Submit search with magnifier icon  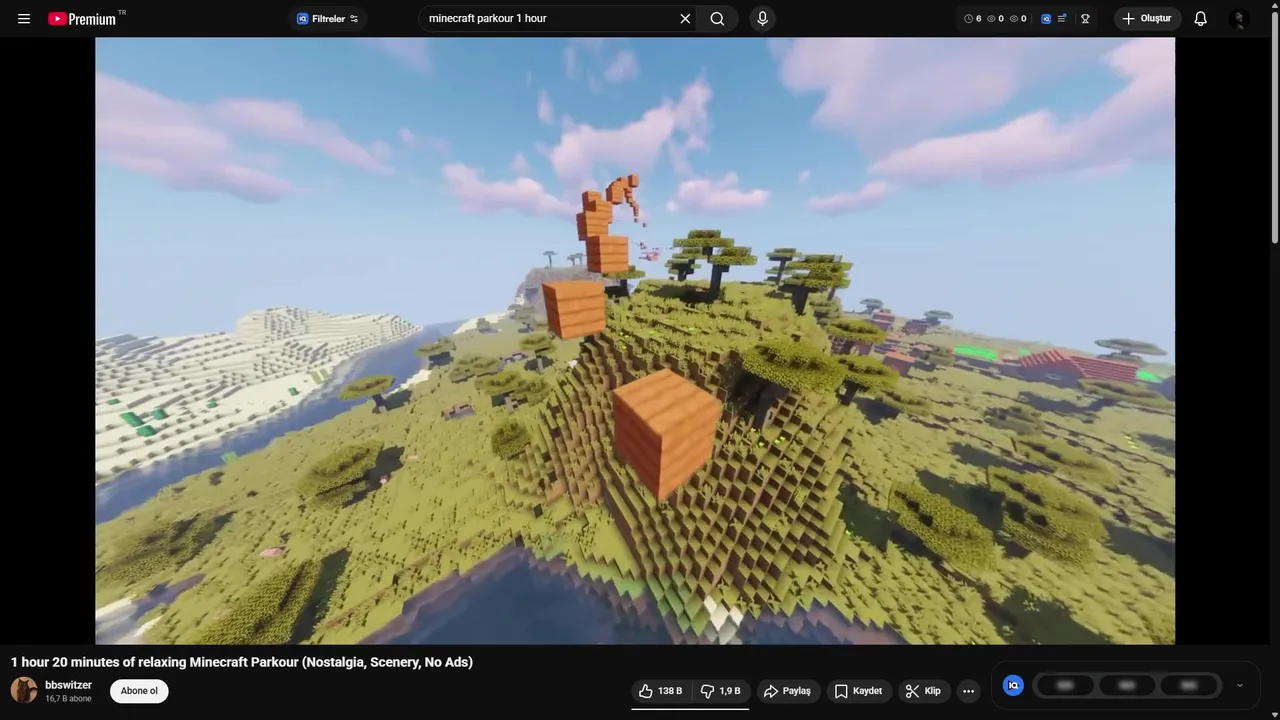717,19
